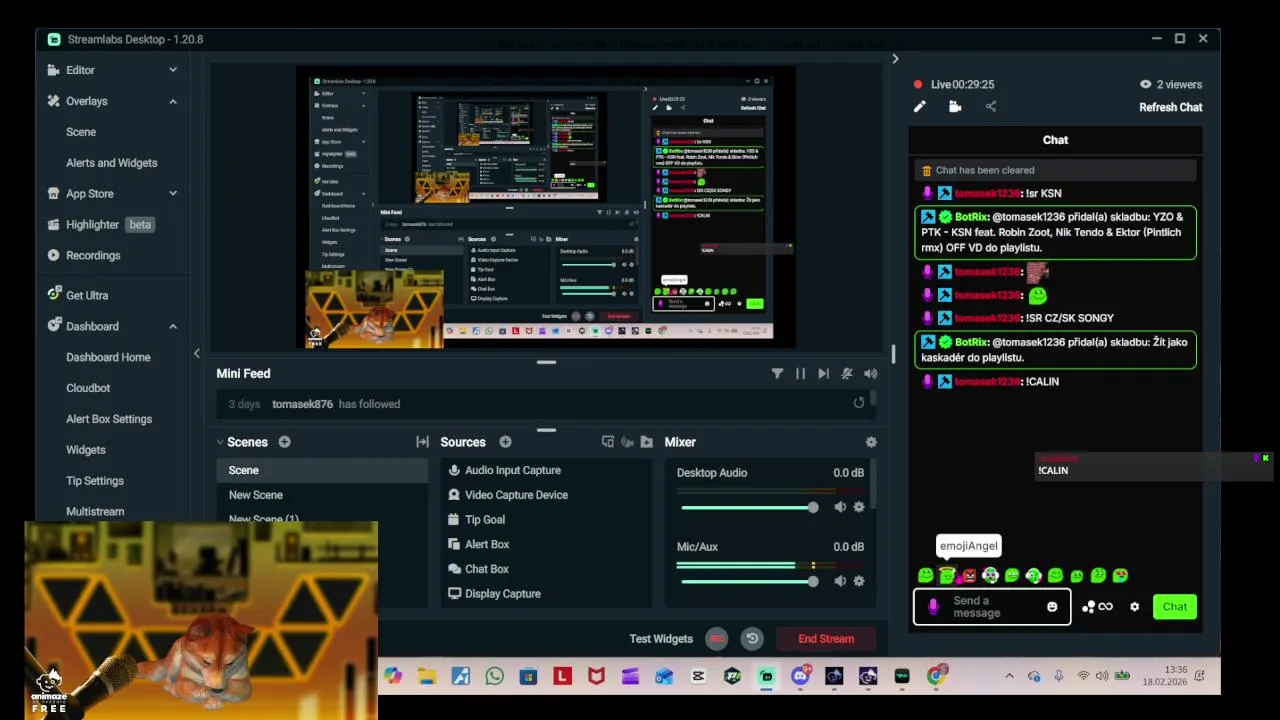1280x720 pixels.
Task: Adjust the Mic/Aux volume slider
Action: coord(750,581)
